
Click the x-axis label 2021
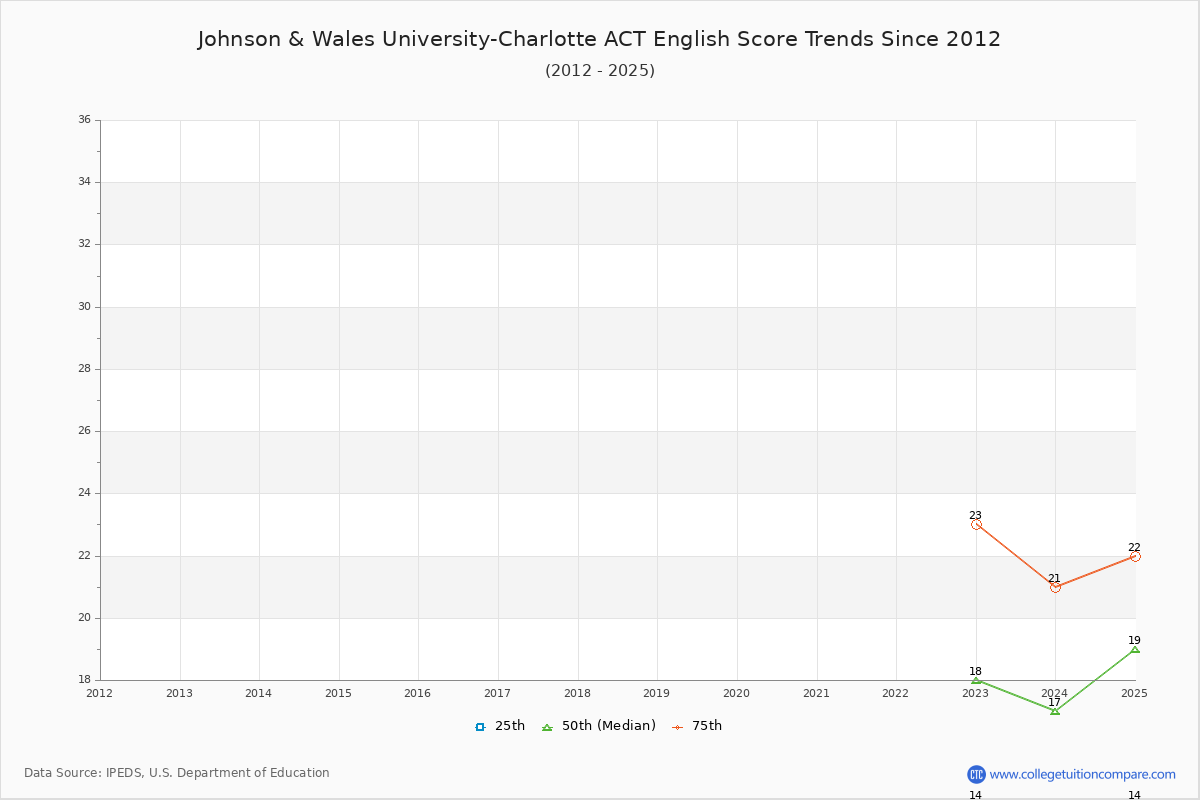pos(816,692)
